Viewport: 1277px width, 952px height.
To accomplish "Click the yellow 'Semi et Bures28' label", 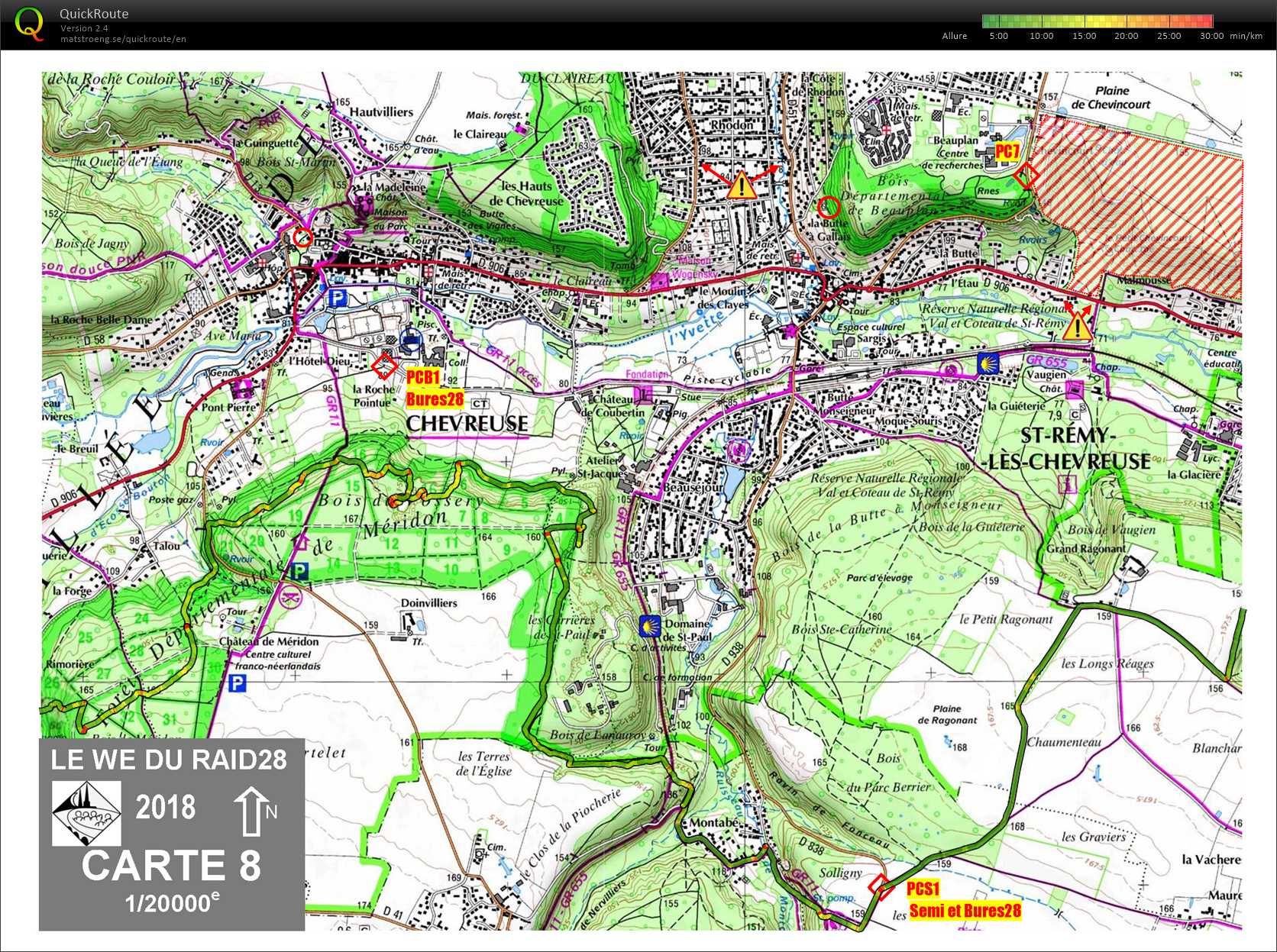I will [965, 911].
